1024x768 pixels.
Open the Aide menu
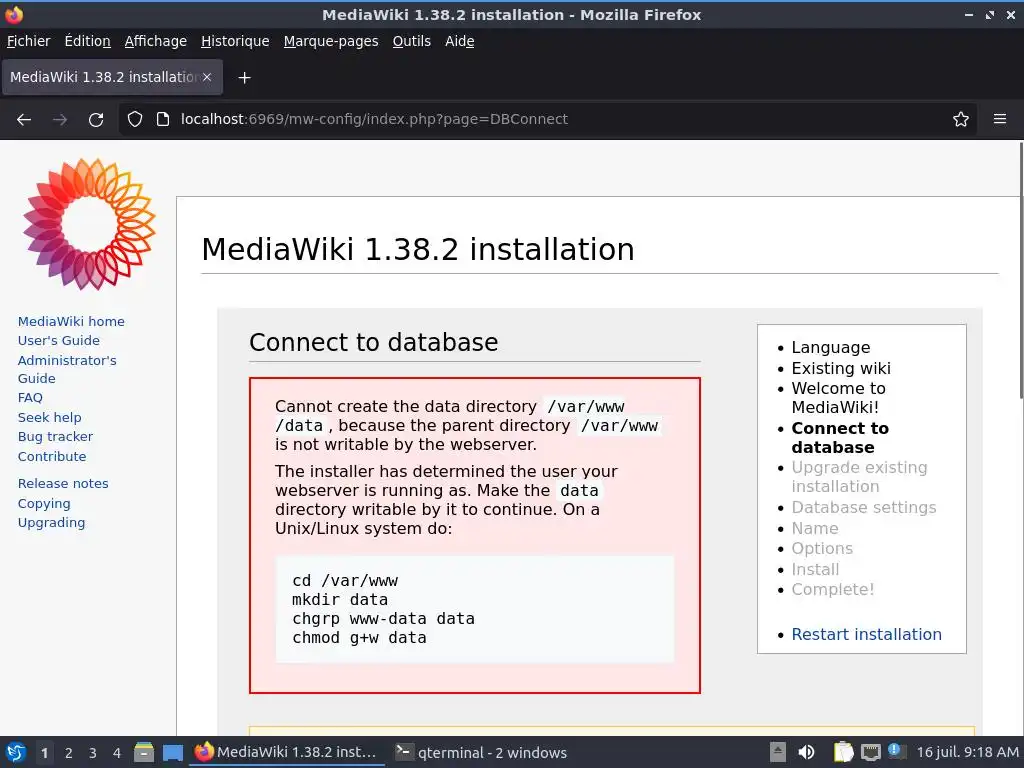click(460, 41)
